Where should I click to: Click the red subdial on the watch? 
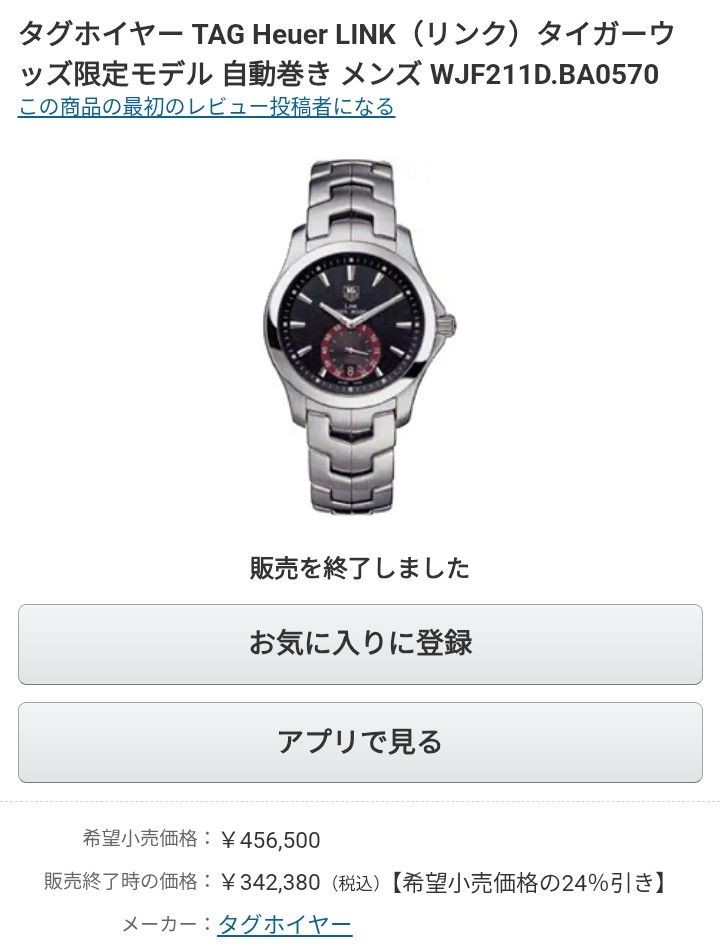point(350,349)
